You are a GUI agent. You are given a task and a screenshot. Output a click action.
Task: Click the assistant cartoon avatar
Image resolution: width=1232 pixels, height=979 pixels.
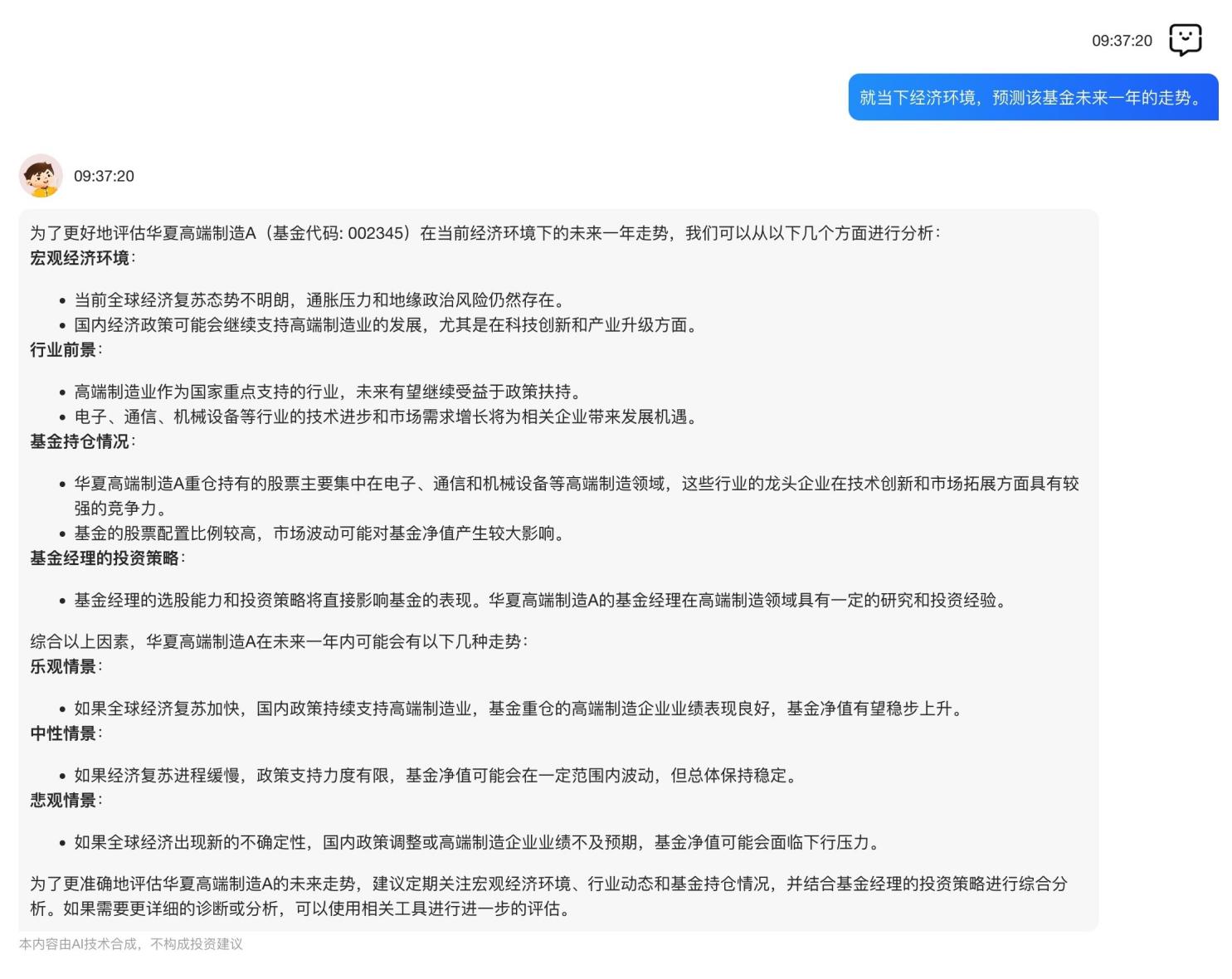point(41,176)
